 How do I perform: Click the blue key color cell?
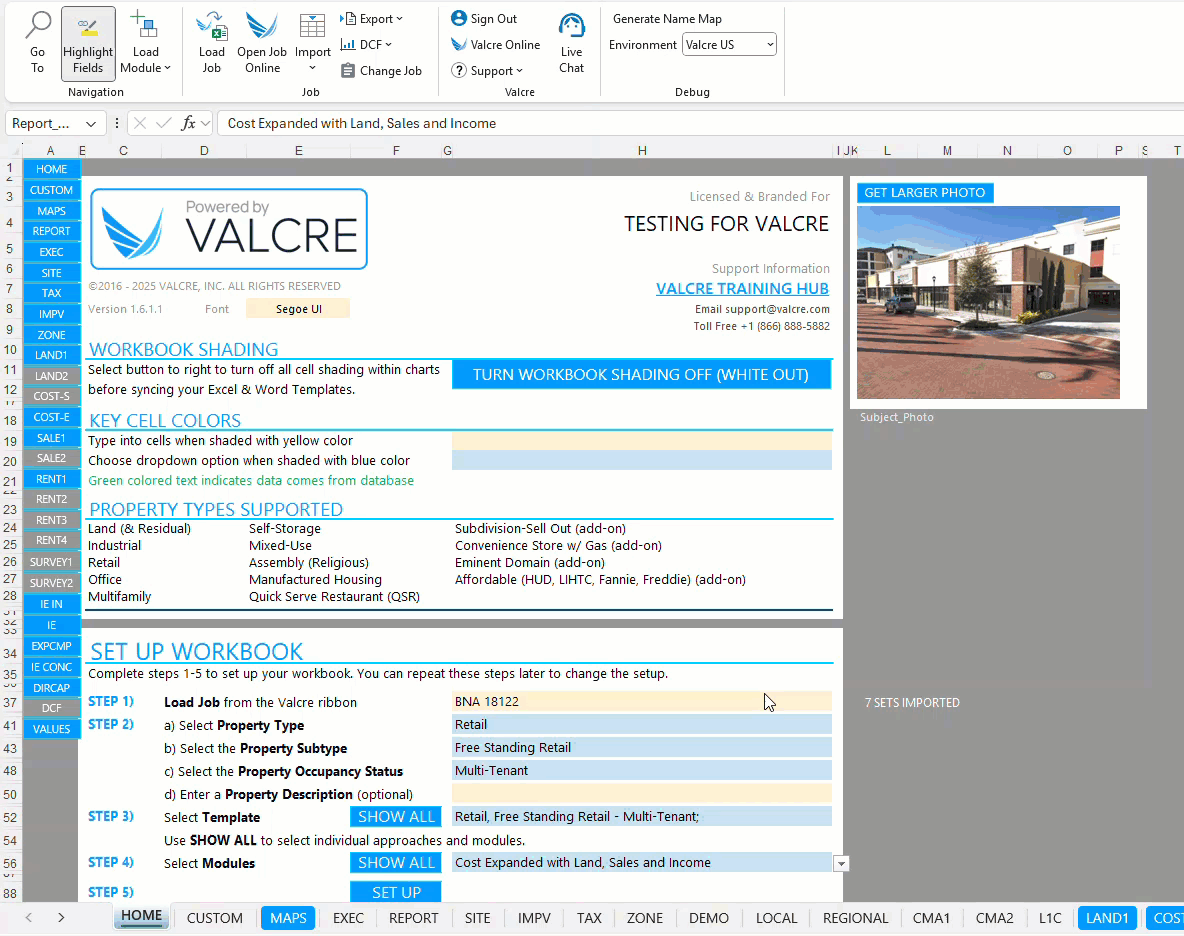point(642,460)
